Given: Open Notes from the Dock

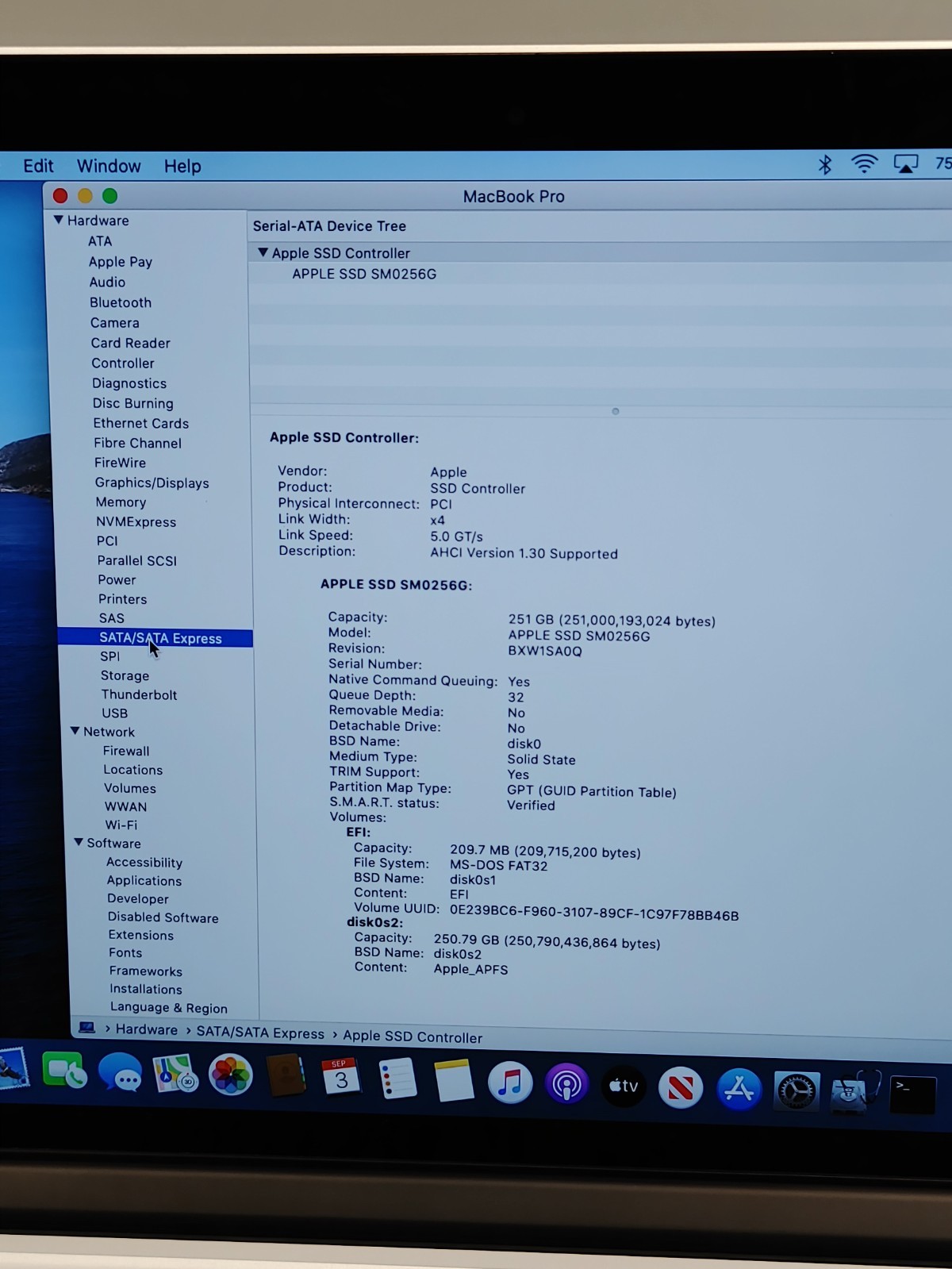Looking at the screenshot, I should point(455,1081).
